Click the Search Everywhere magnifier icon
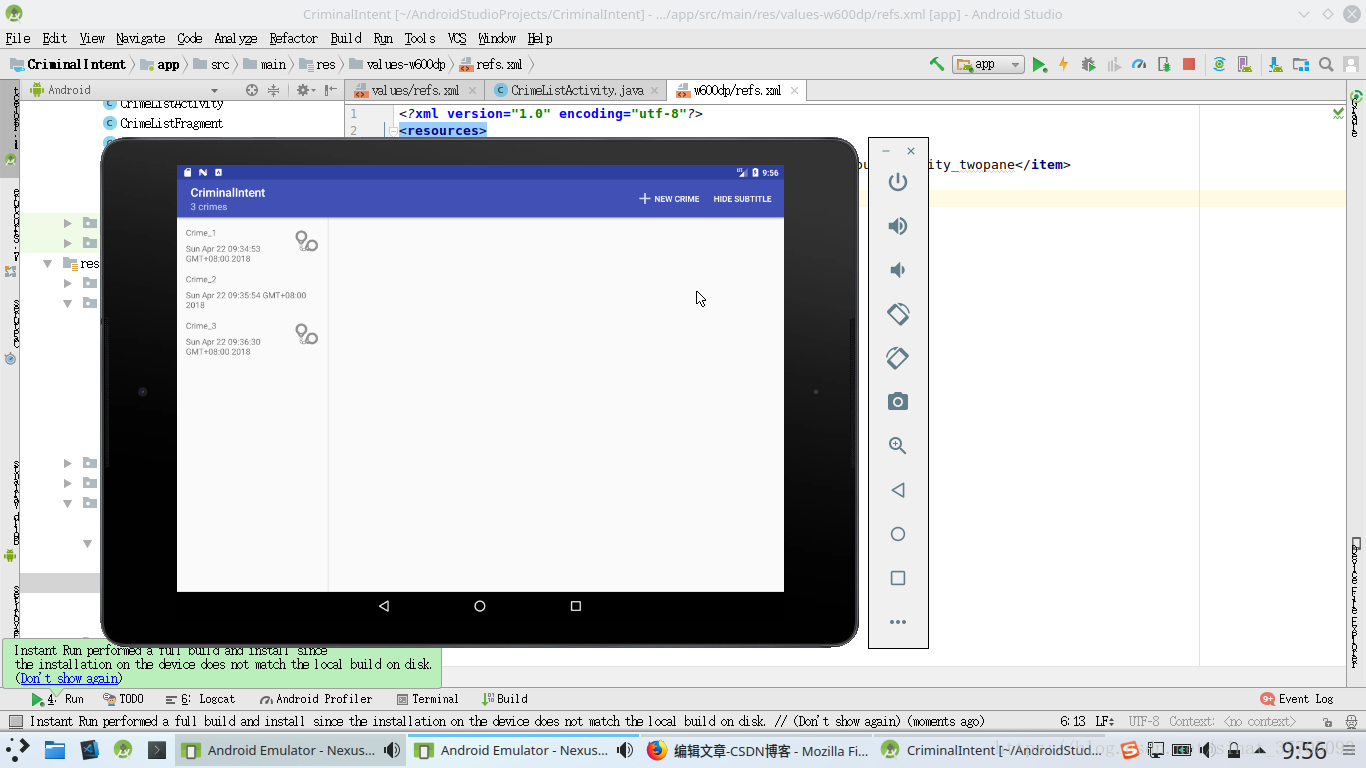The width and height of the screenshot is (1366, 768). coord(1326,64)
